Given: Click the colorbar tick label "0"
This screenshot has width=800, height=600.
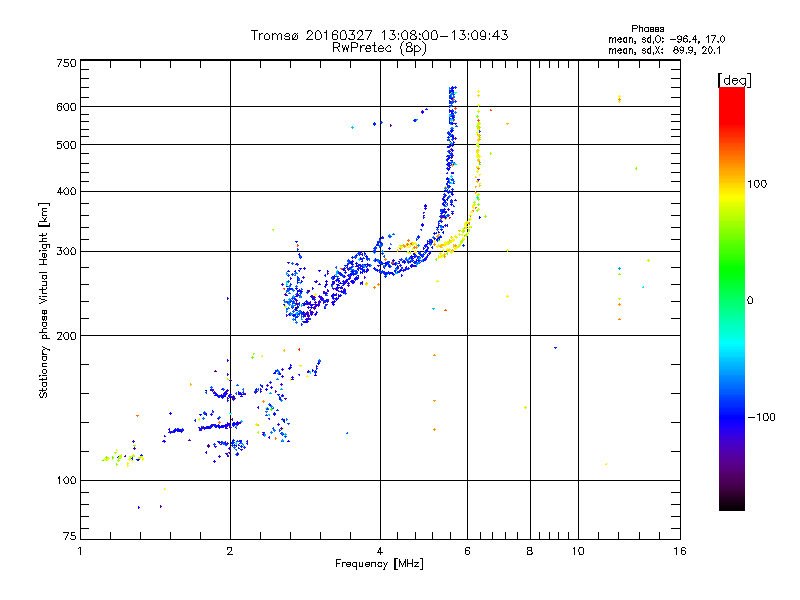Looking at the screenshot, I should pos(750,301).
